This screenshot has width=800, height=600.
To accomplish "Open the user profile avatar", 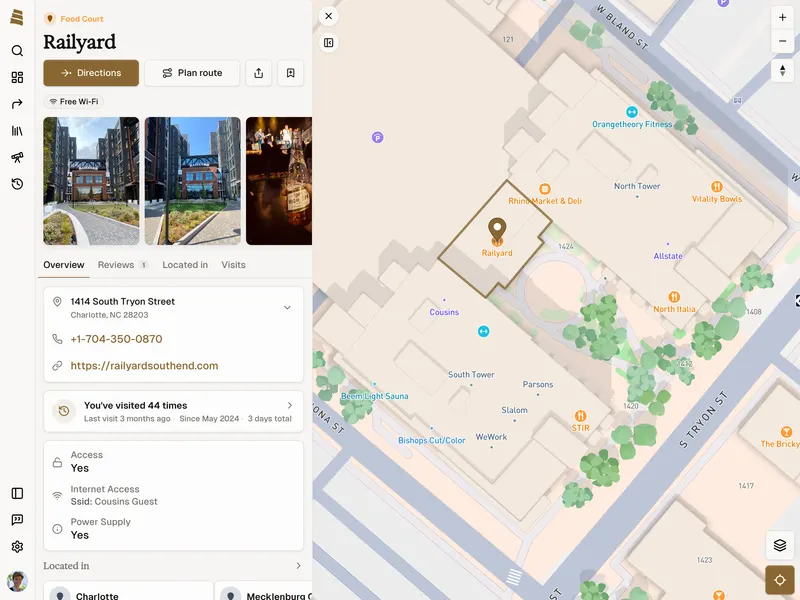I will click(17, 581).
